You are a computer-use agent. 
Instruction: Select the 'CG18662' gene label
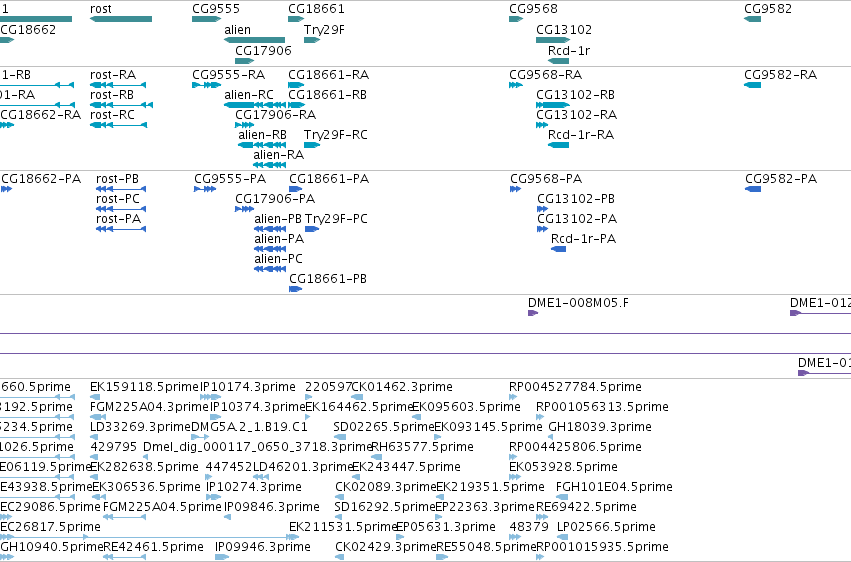(x=28, y=30)
